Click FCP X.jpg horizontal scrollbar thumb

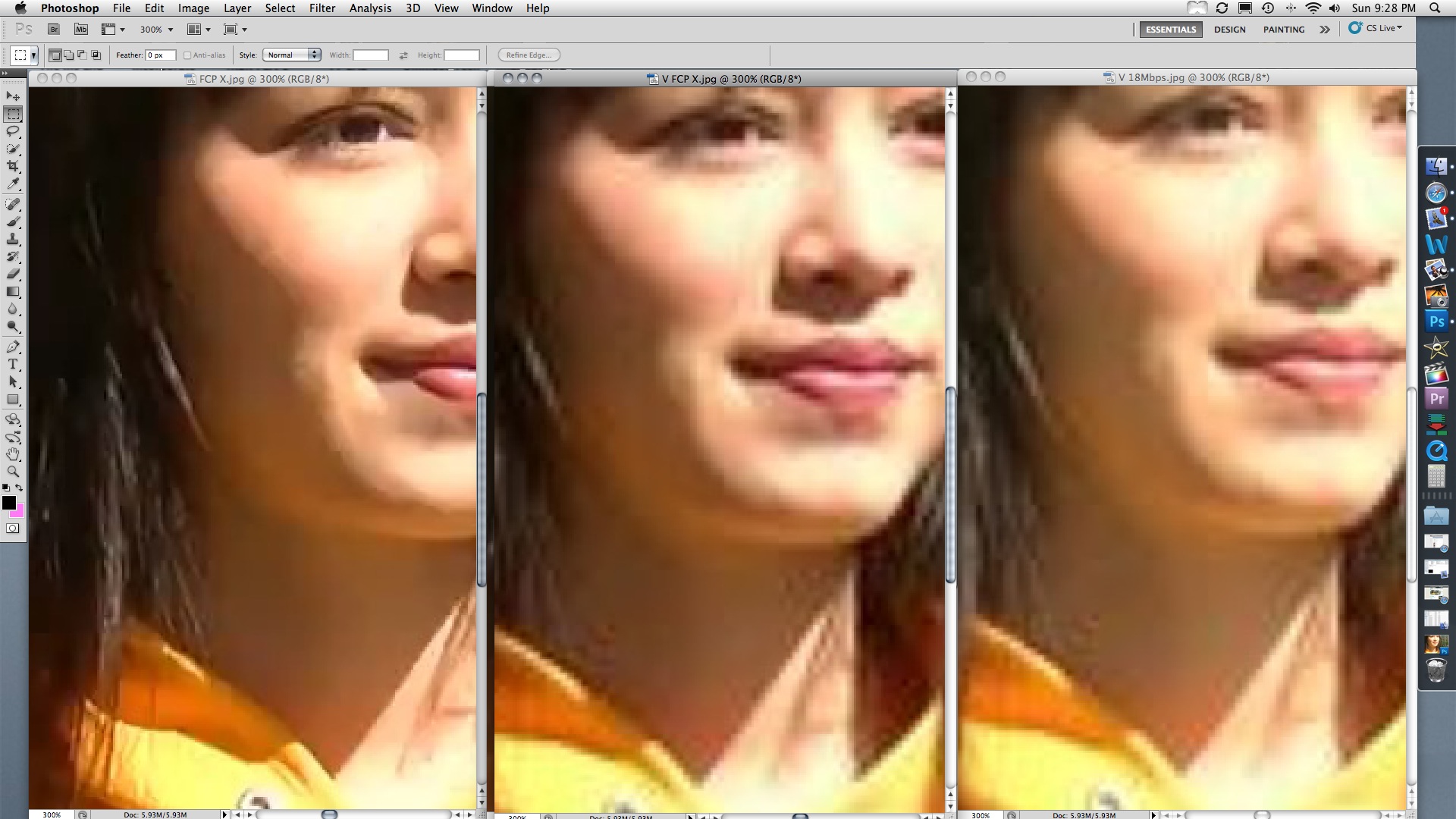tap(329, 814)
